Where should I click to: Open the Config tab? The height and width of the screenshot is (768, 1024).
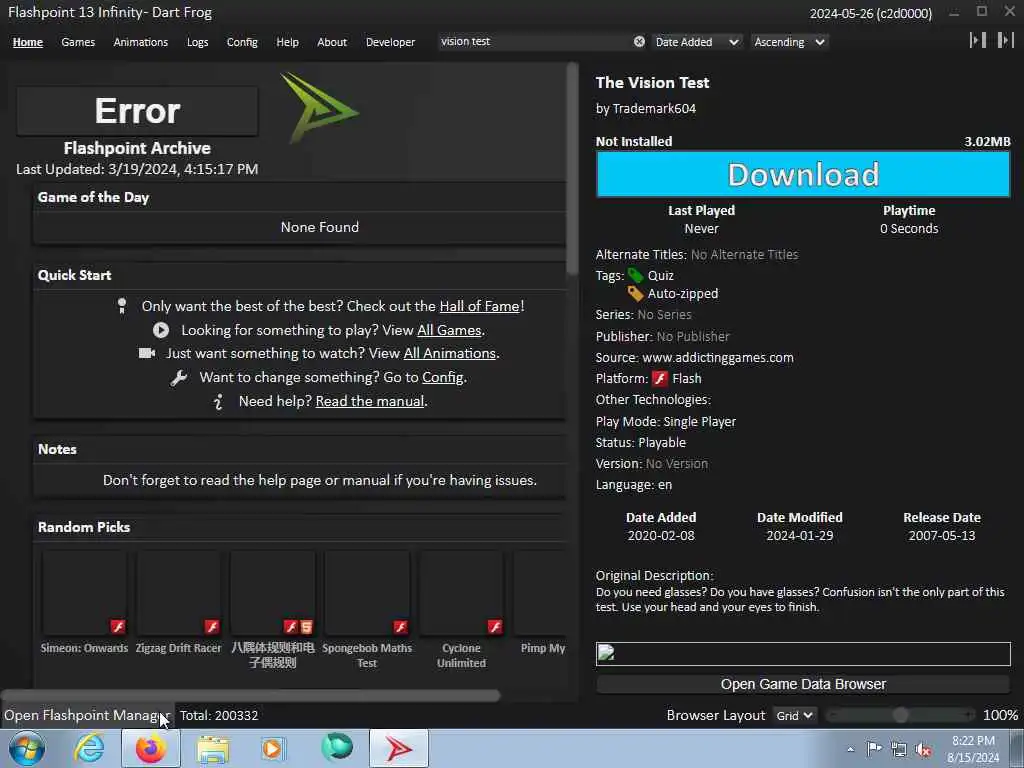[242, 42]
